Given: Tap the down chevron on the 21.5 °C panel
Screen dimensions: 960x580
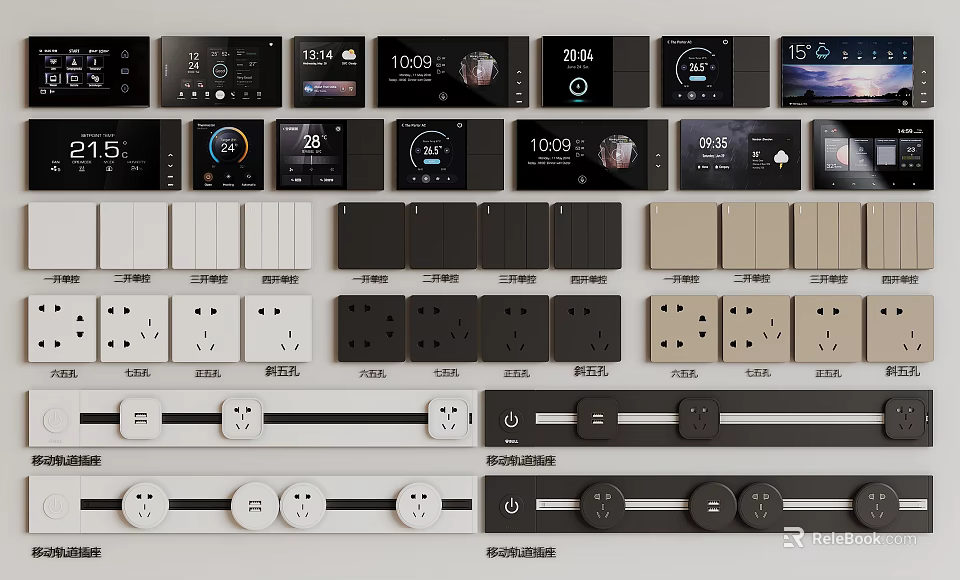Looking at the screenshot, I should coord(170,165).
